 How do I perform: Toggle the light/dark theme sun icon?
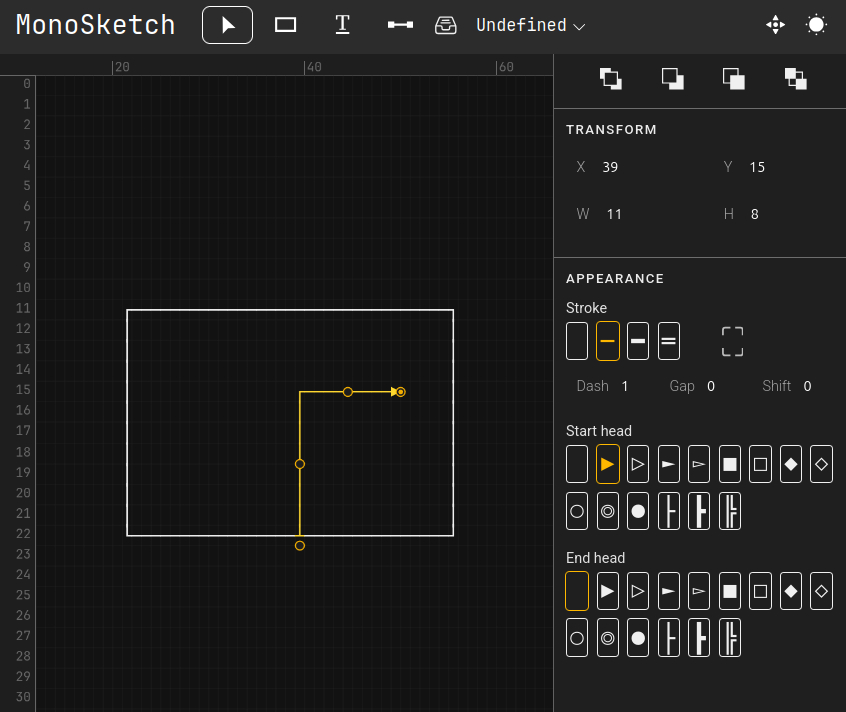click(x=817, y=25)
